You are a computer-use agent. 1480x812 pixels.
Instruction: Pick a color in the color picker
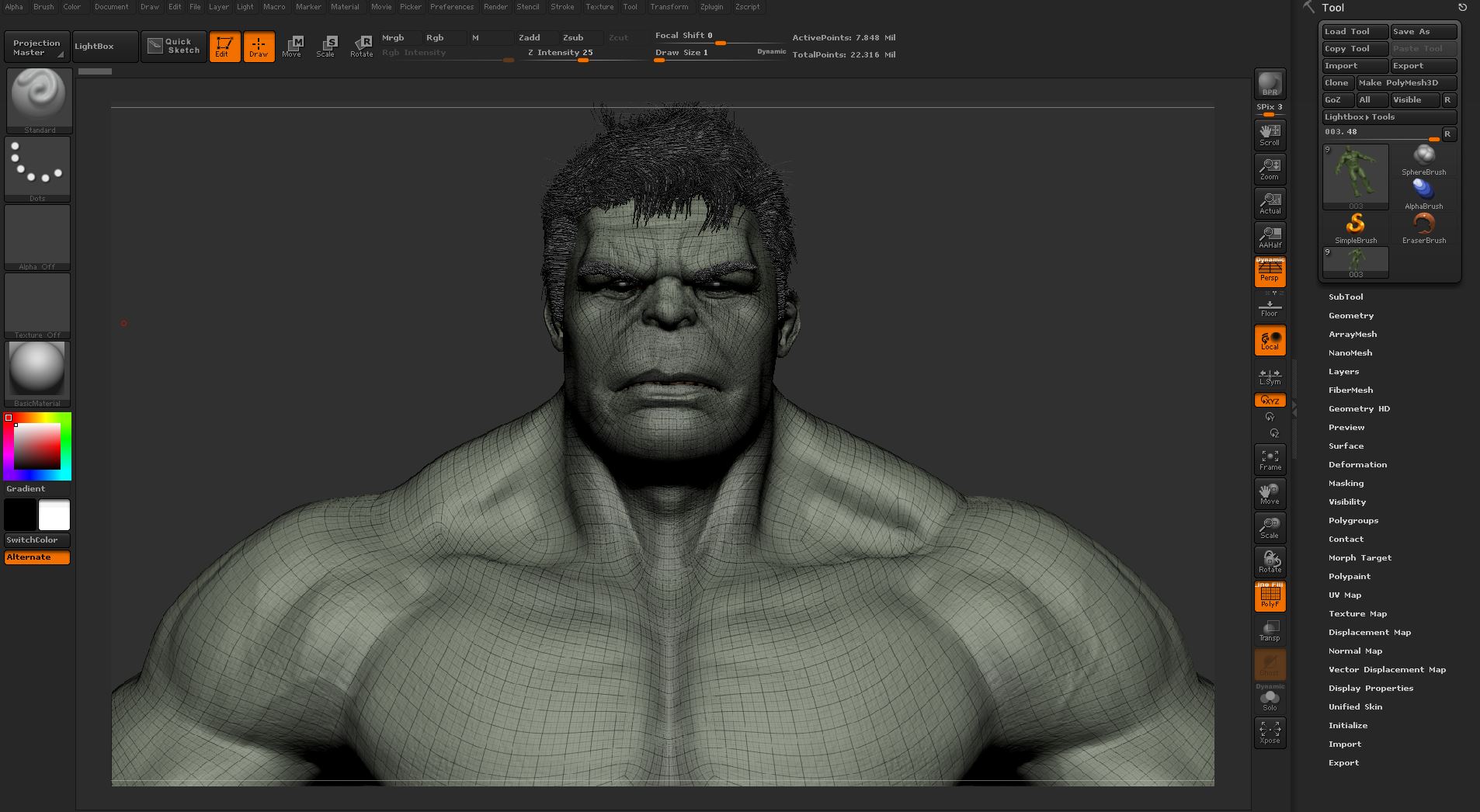[x=37, y=446]
